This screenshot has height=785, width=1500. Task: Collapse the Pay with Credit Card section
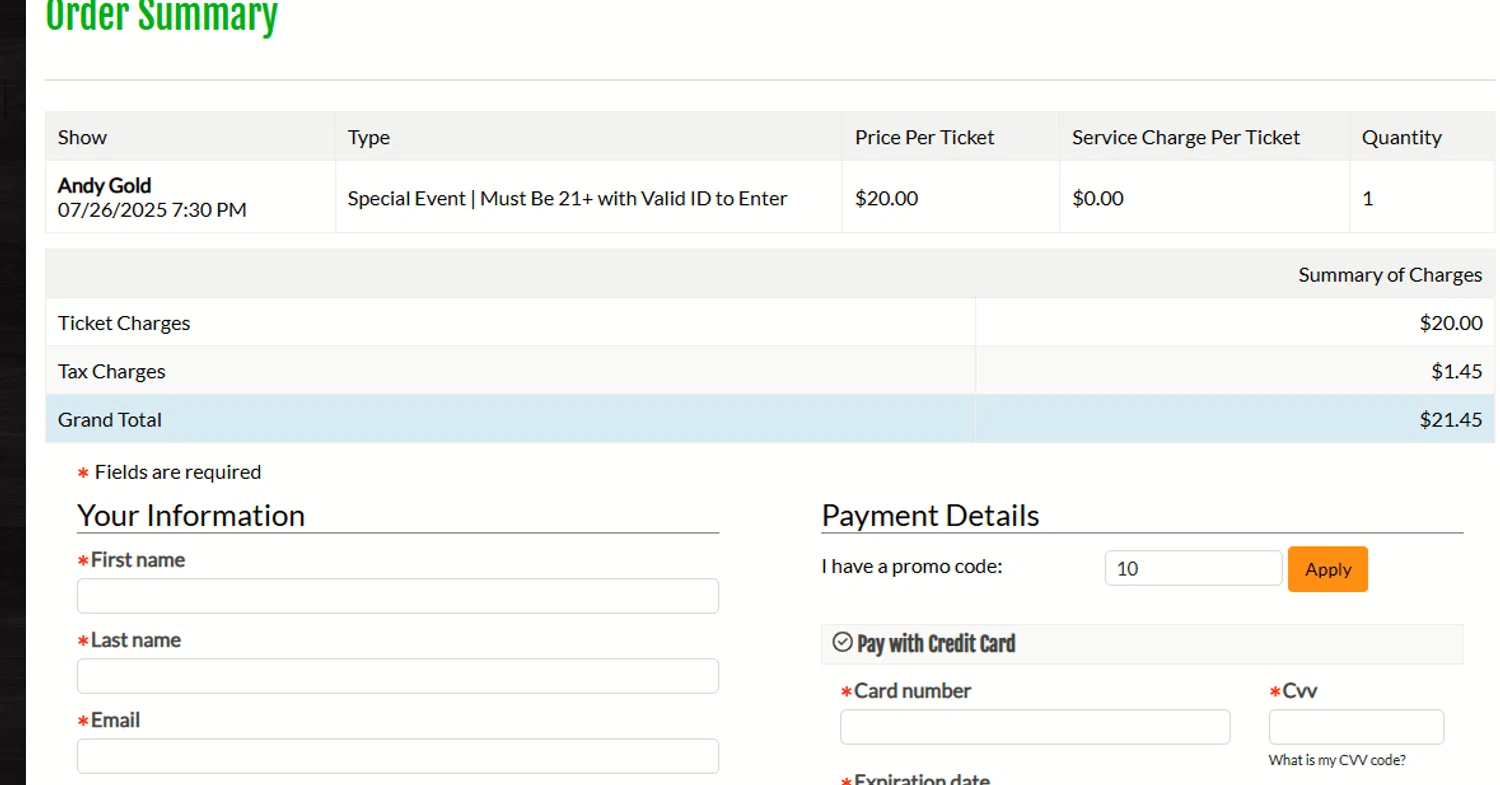tap(1142, 644)
